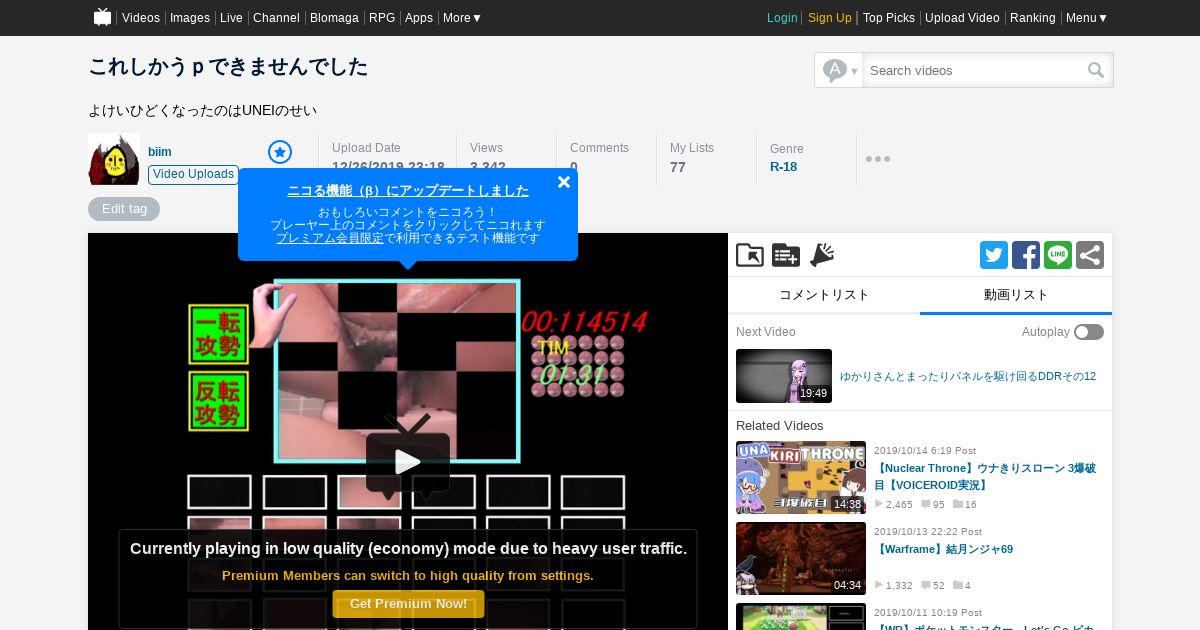The image size is (1200, 630).
Task: Click the Login link
Action: [782, 18]
